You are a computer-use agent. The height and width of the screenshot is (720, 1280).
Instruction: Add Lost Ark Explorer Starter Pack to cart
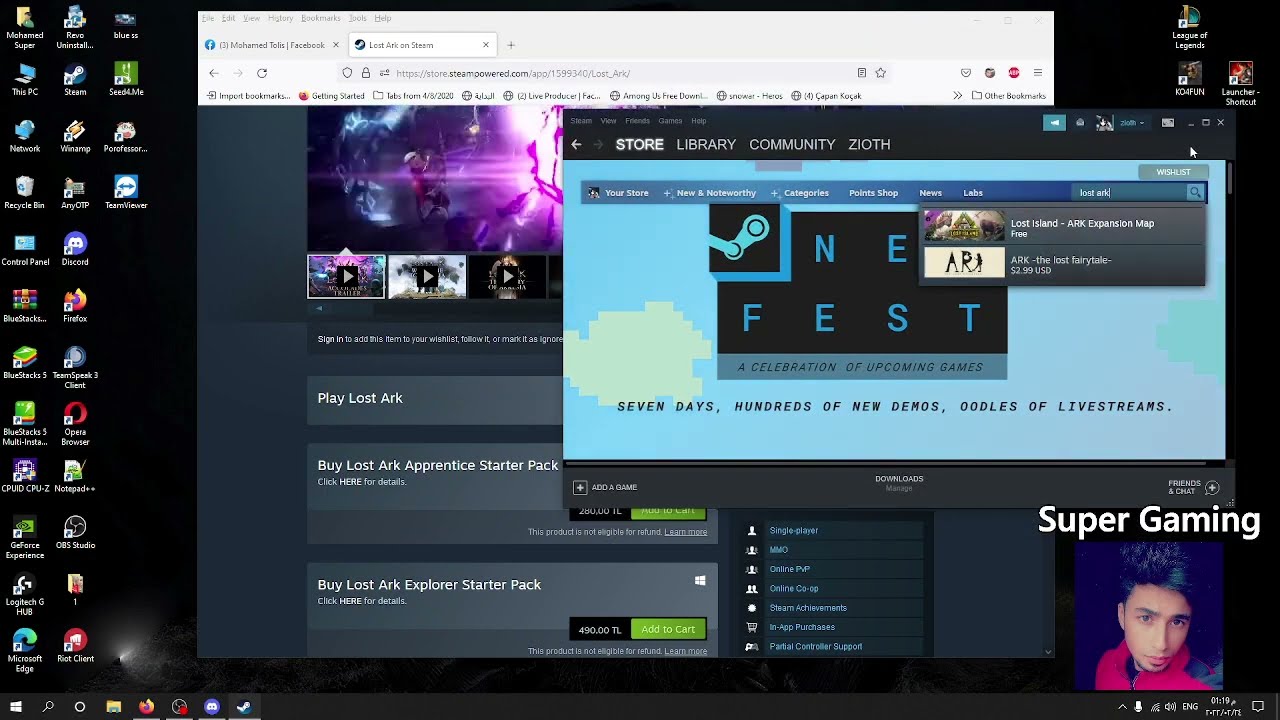pos(668,630)
